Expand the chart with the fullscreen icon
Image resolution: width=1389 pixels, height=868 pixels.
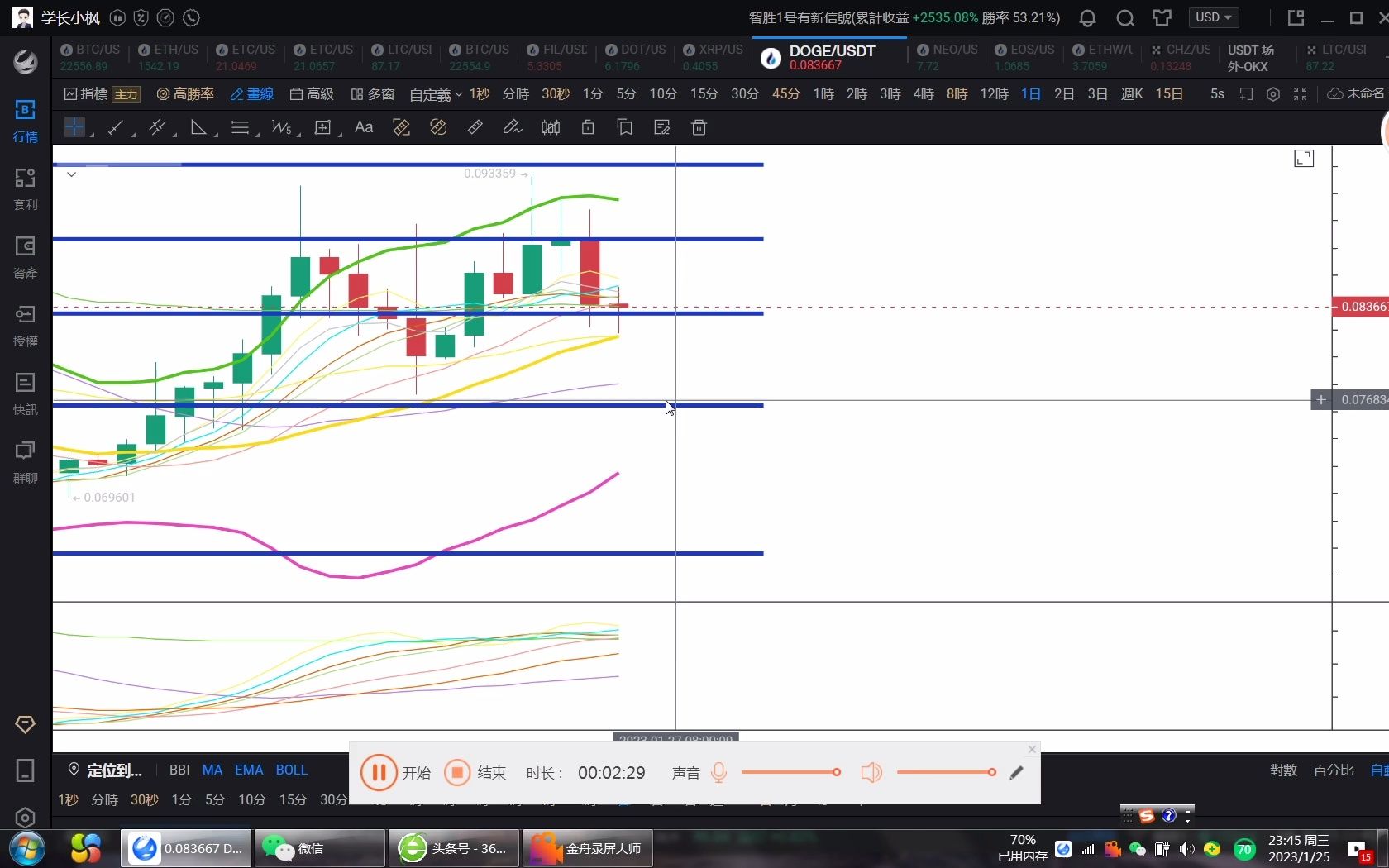pos(1304,159)
